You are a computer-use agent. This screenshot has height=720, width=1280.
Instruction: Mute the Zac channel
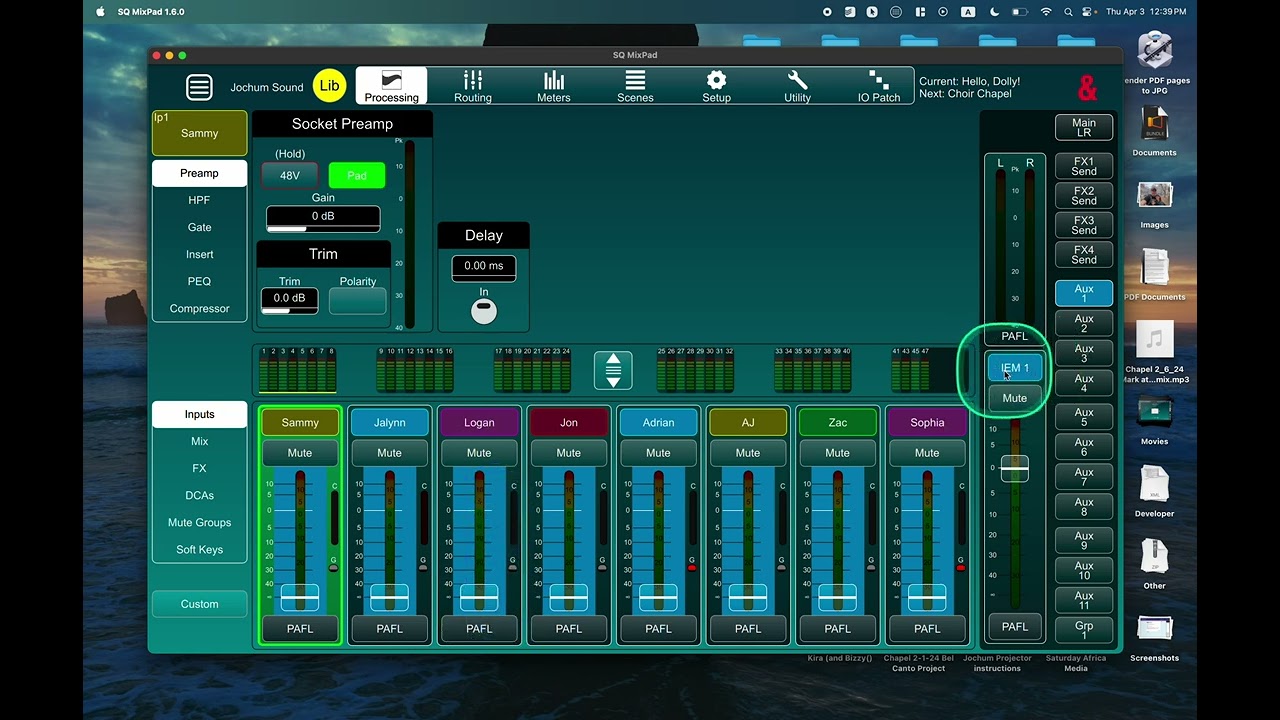click(x=837, y=453)
